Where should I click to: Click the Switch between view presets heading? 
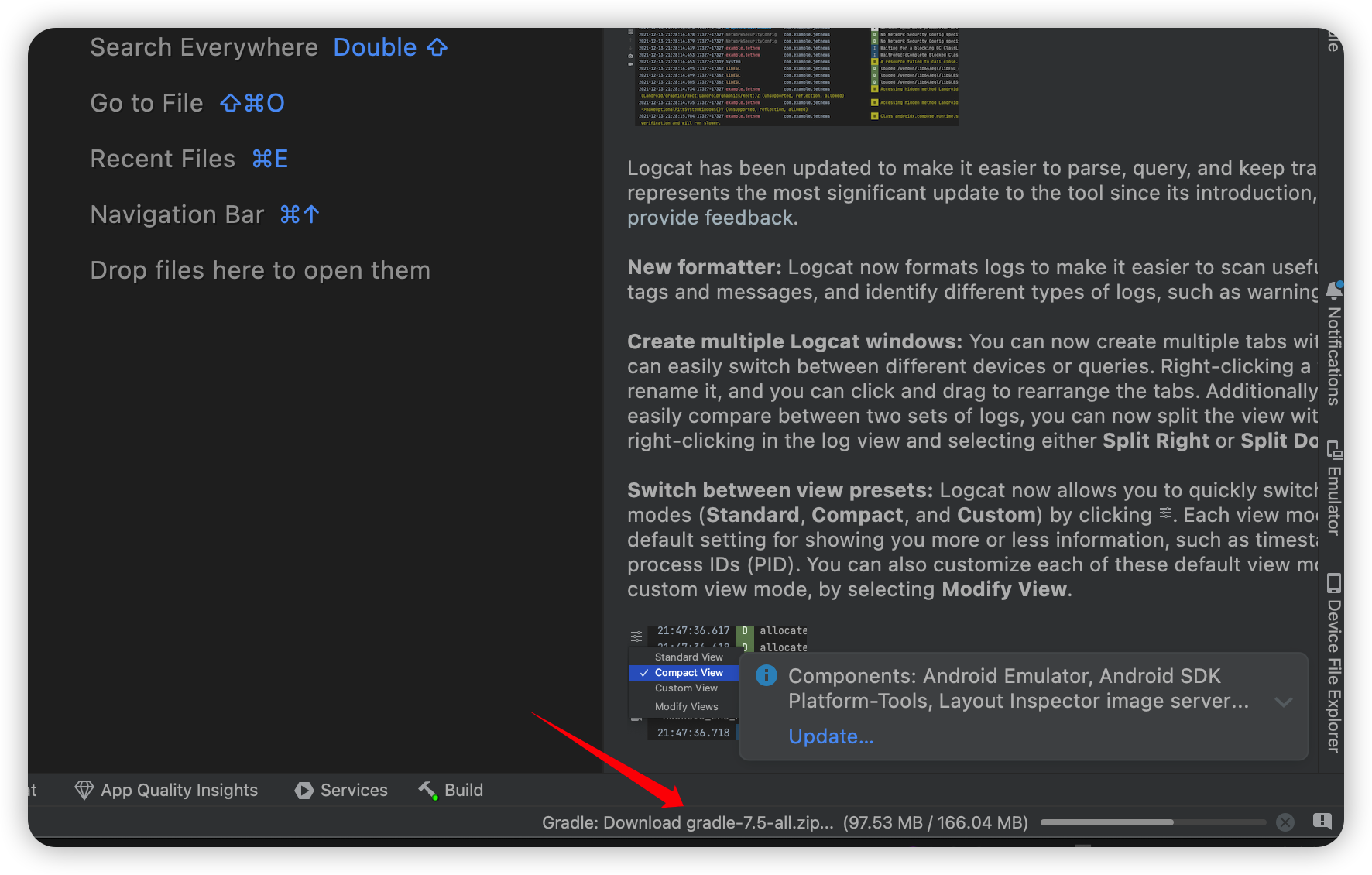click(x=780, y=490)
